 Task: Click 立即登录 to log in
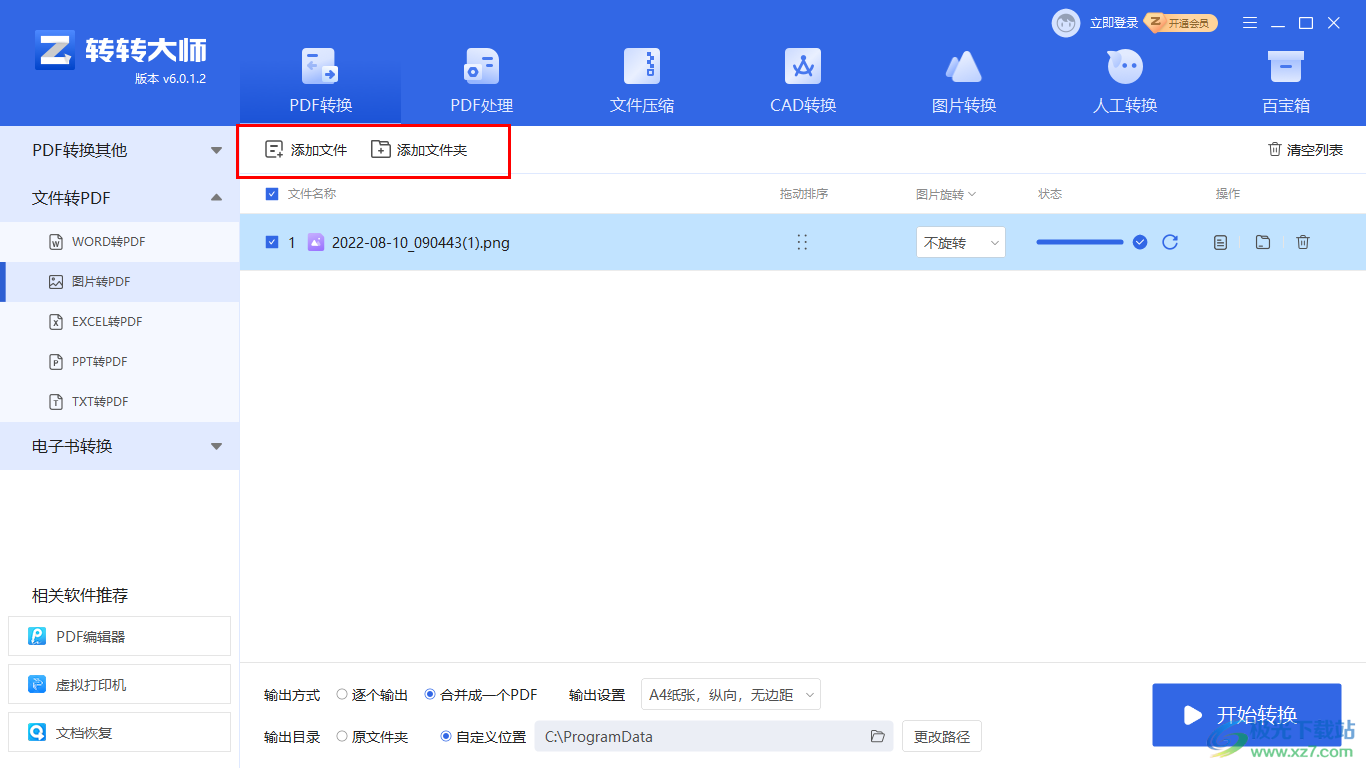[1114, 23]
